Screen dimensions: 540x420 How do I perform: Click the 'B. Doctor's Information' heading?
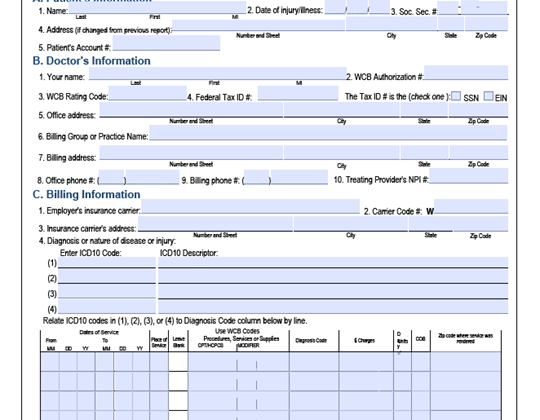click(x=91, y=61)
